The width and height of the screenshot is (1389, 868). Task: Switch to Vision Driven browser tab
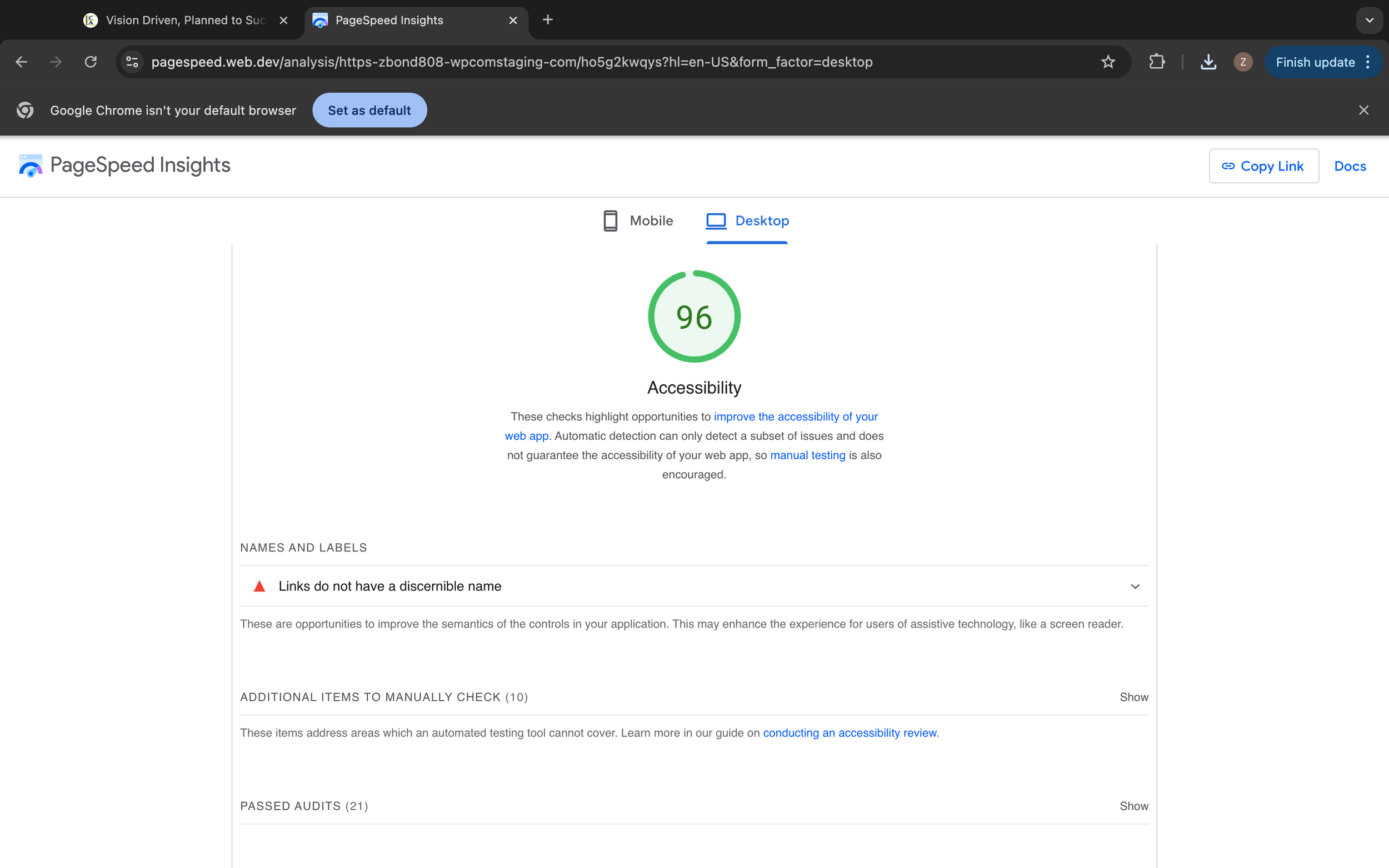[184, 20]
